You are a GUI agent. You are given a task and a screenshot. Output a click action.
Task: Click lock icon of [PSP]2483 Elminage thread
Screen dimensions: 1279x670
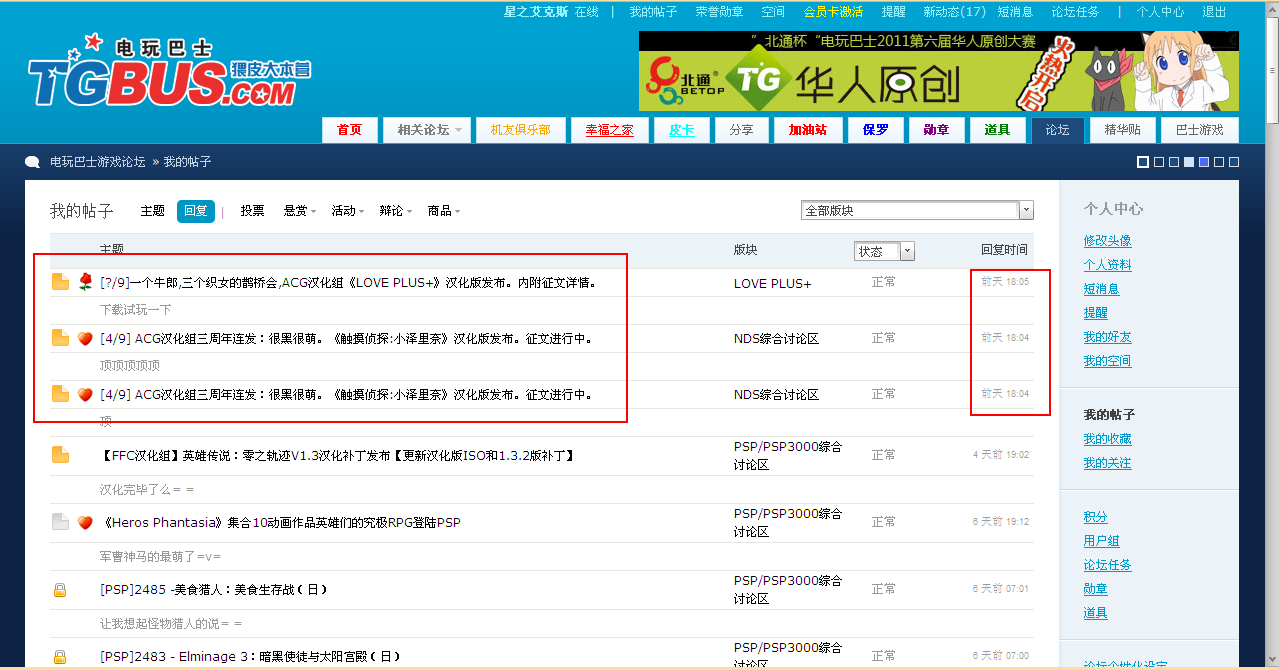(60, 657)
